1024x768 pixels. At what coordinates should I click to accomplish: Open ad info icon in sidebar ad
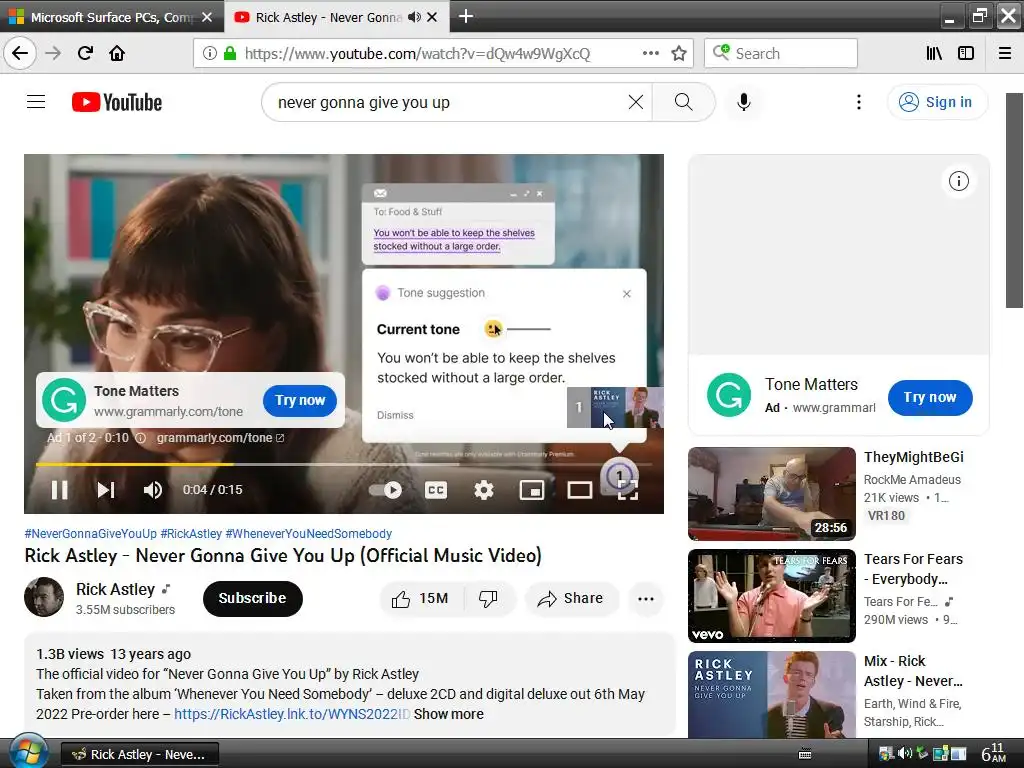coord(958,181)
